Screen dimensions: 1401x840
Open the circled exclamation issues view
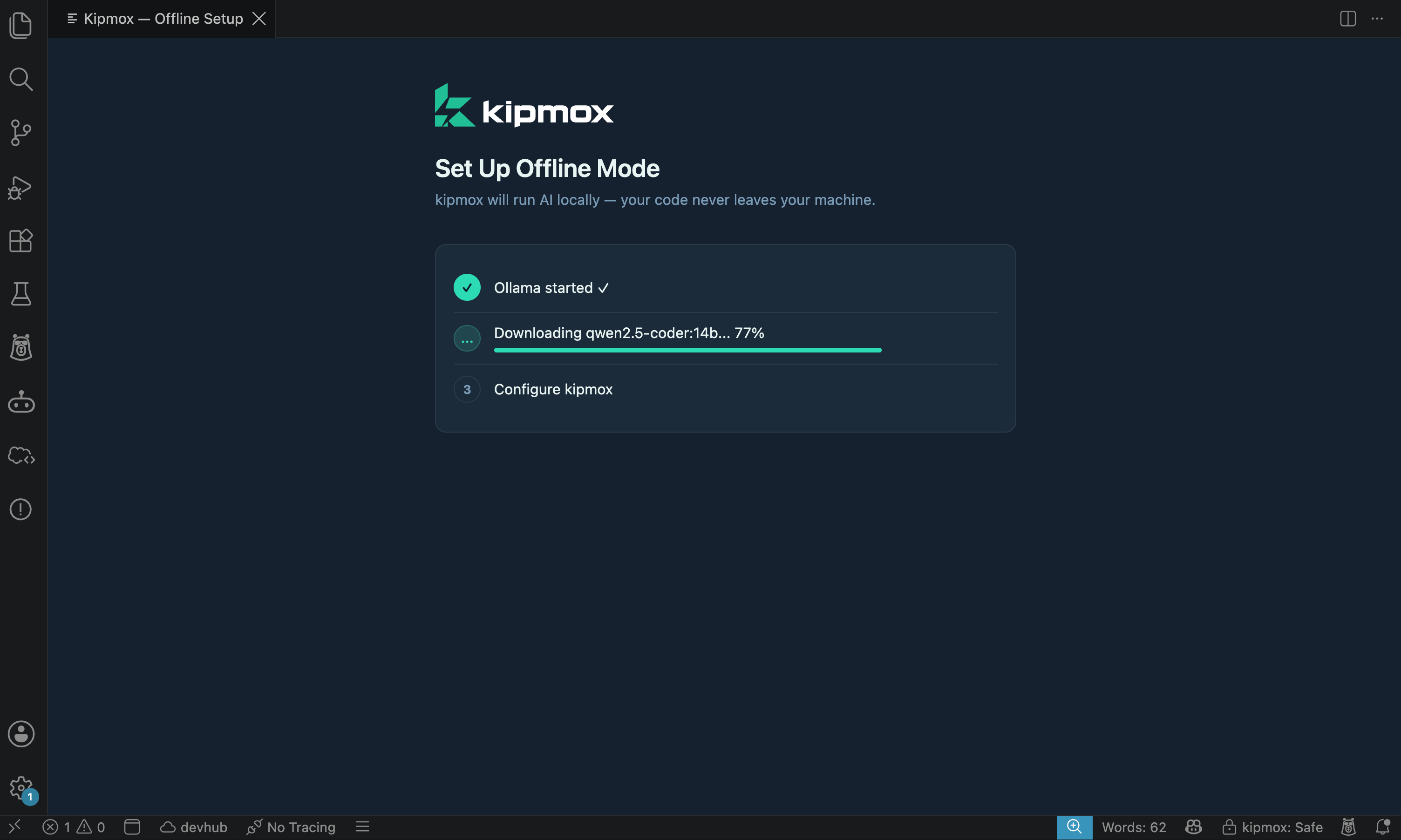pyautogui.click(x=21, y=509)
